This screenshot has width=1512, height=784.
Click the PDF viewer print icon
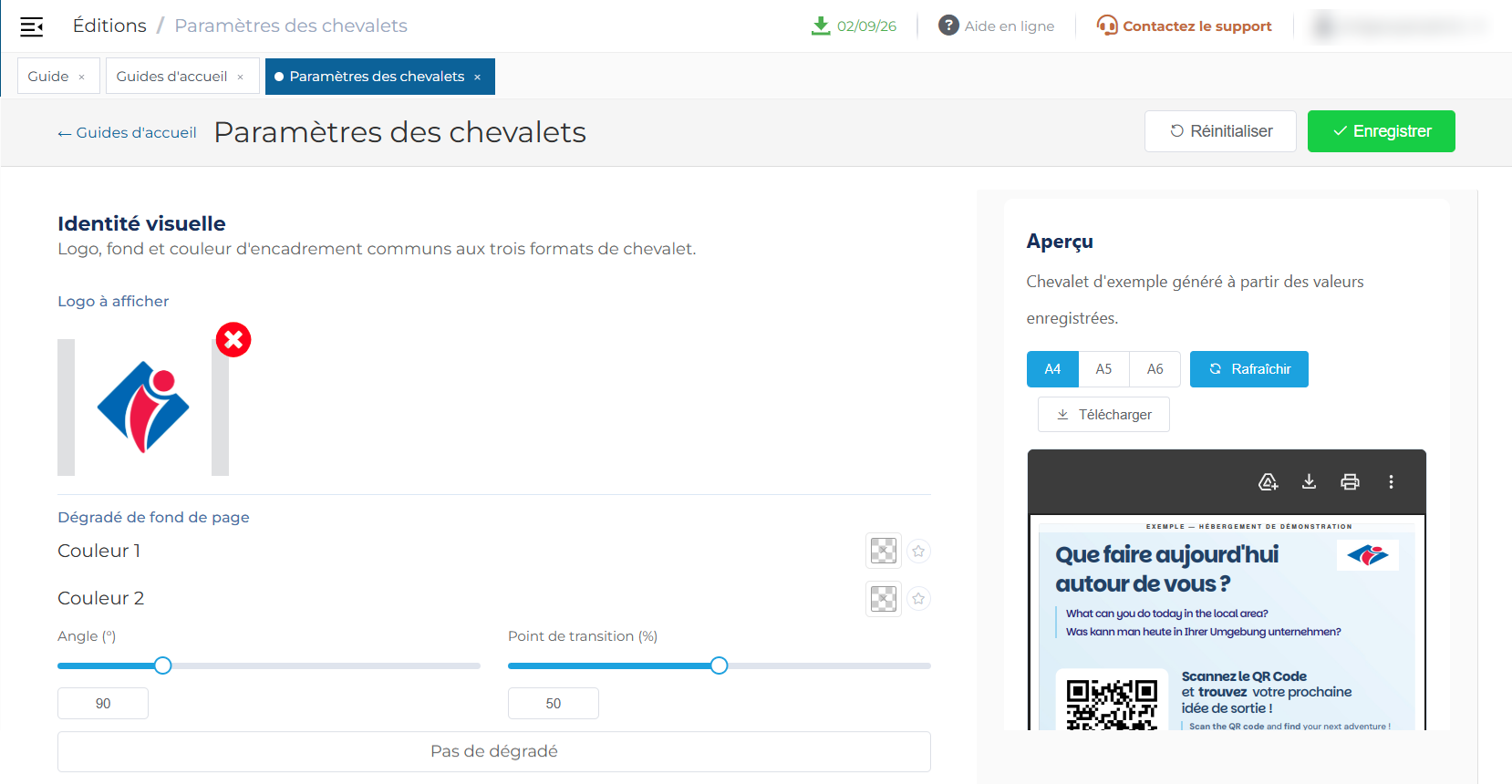coord(1350,481)
